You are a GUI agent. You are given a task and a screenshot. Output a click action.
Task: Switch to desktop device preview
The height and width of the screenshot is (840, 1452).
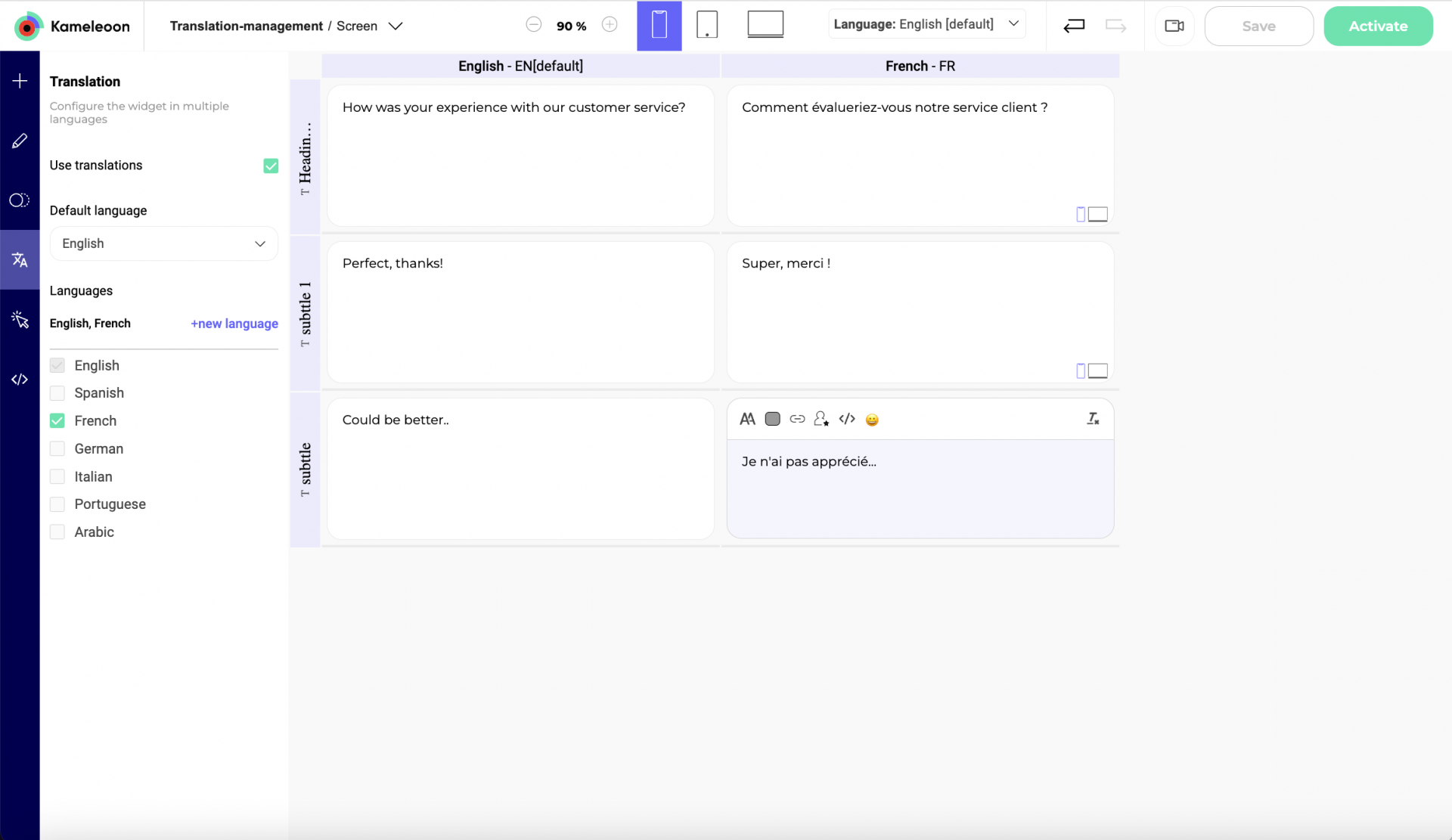coord(765,25)
